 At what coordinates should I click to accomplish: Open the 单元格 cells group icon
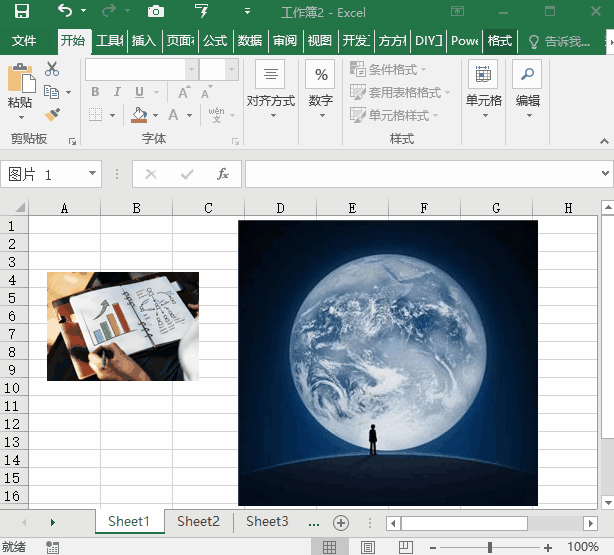coord(484,76)
